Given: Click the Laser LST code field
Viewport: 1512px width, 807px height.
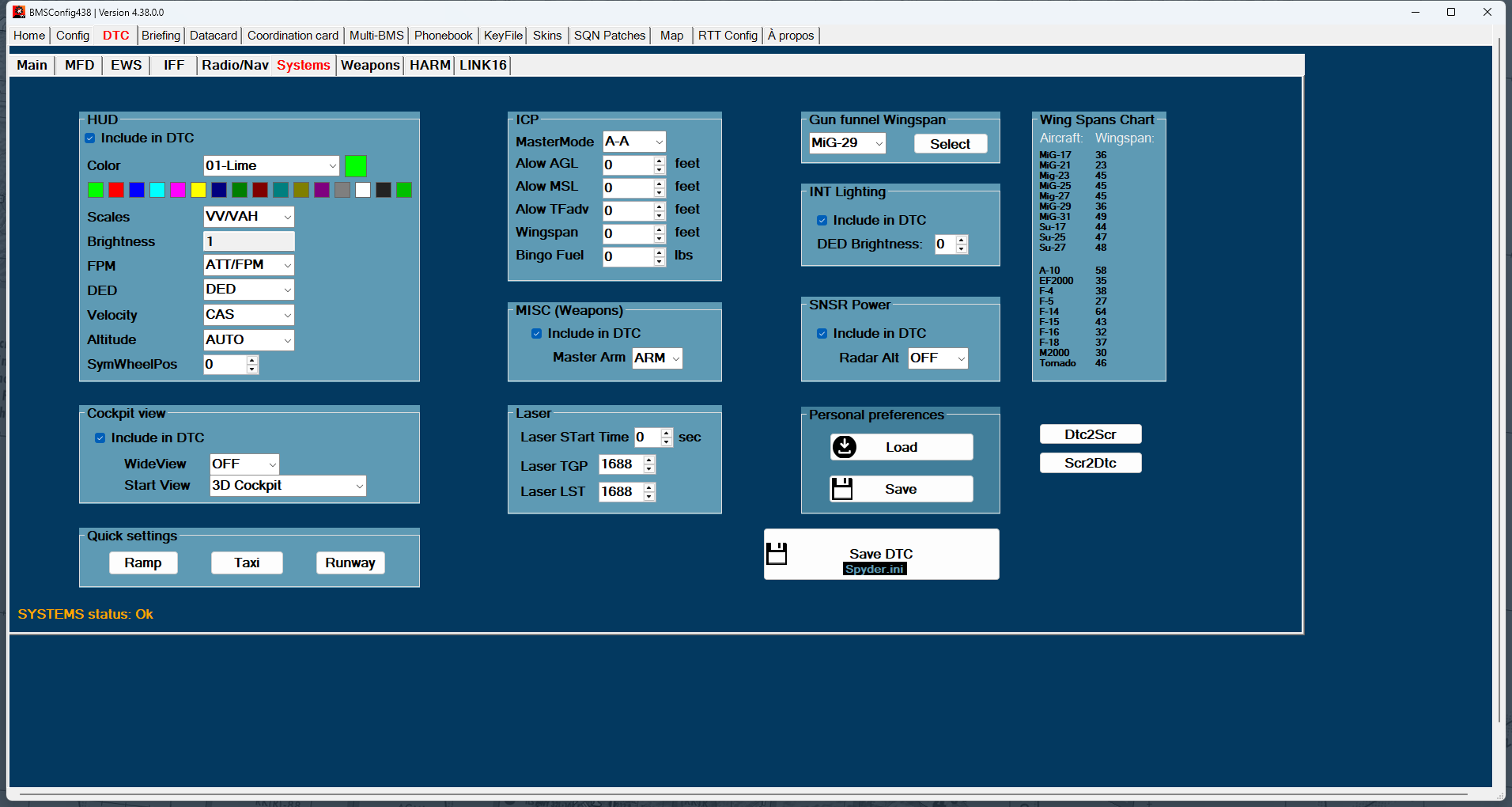Looking at the screenshot, I should click(x=622, y=492).
